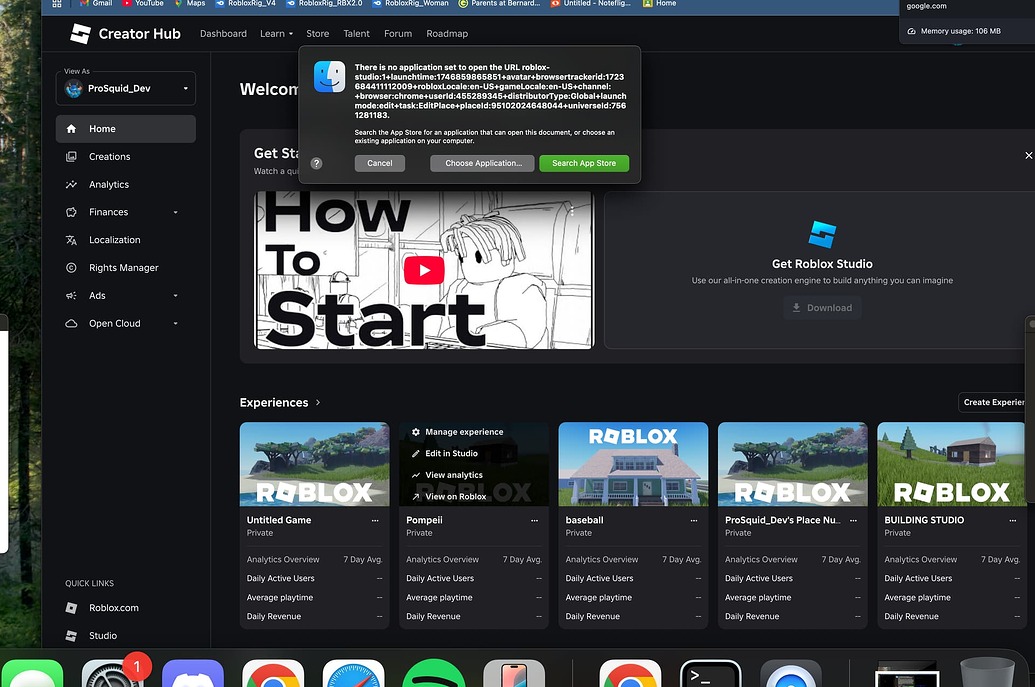
Task: Select the Localization icon
Action: [x=71, y=239]
